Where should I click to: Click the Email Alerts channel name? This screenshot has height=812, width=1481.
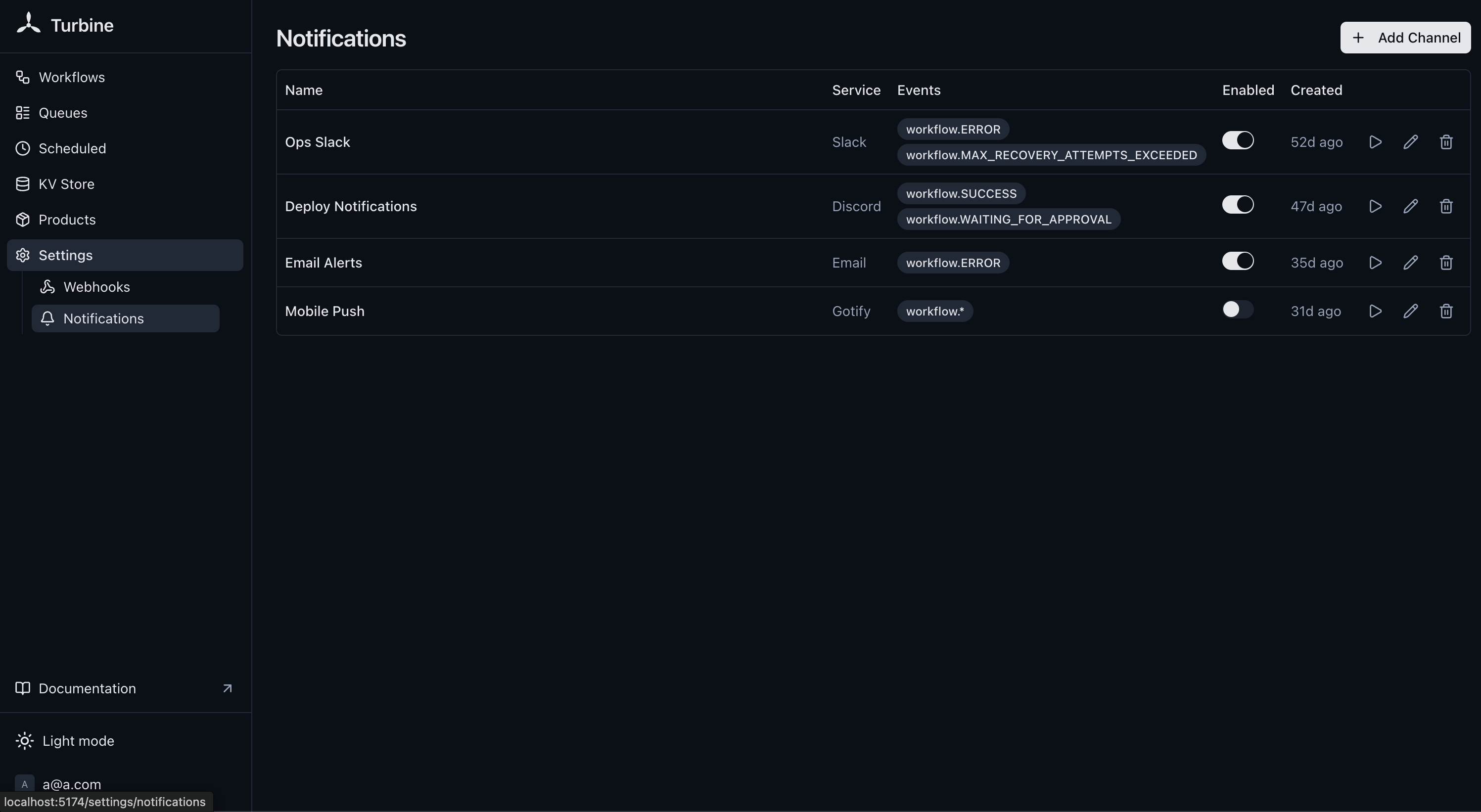pos(324,263)
